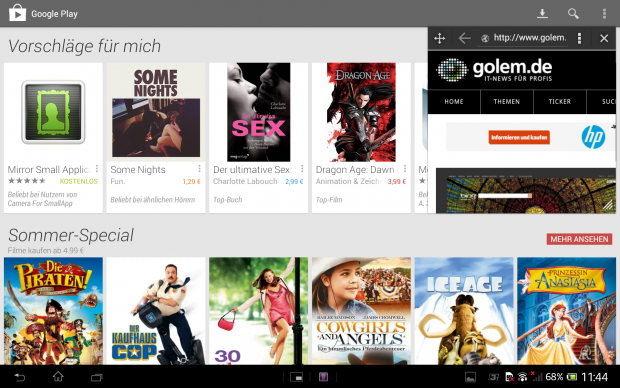Click the HP logo in the ad
Image resolution: width=620 pixels, height=388 pixels.
pyautogui.click(x=593, y=137)
